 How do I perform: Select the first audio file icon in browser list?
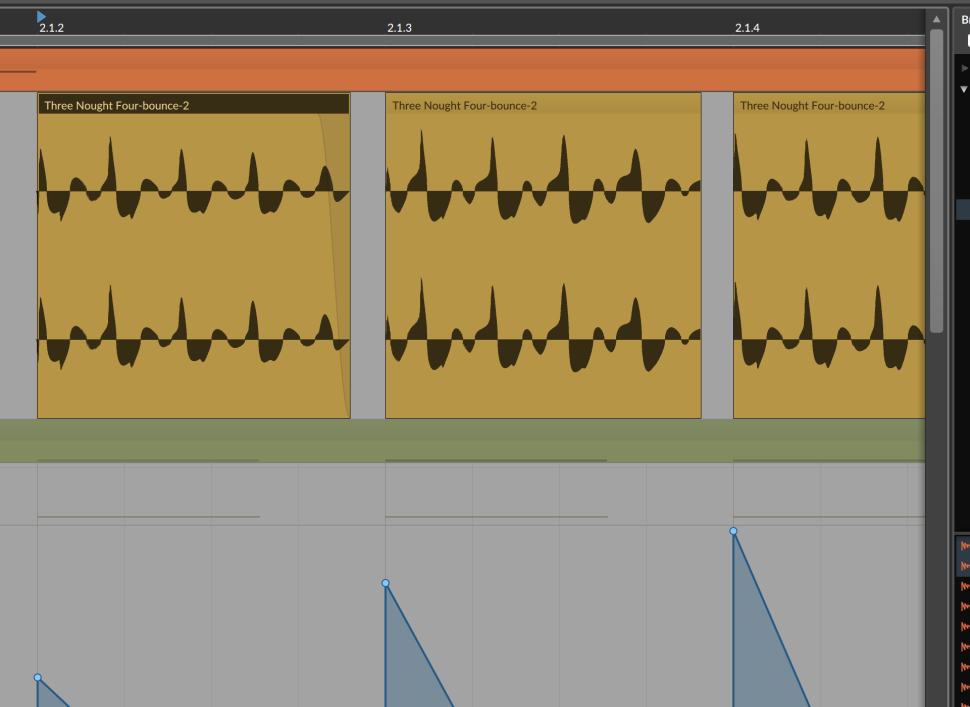tap(964, 546)
